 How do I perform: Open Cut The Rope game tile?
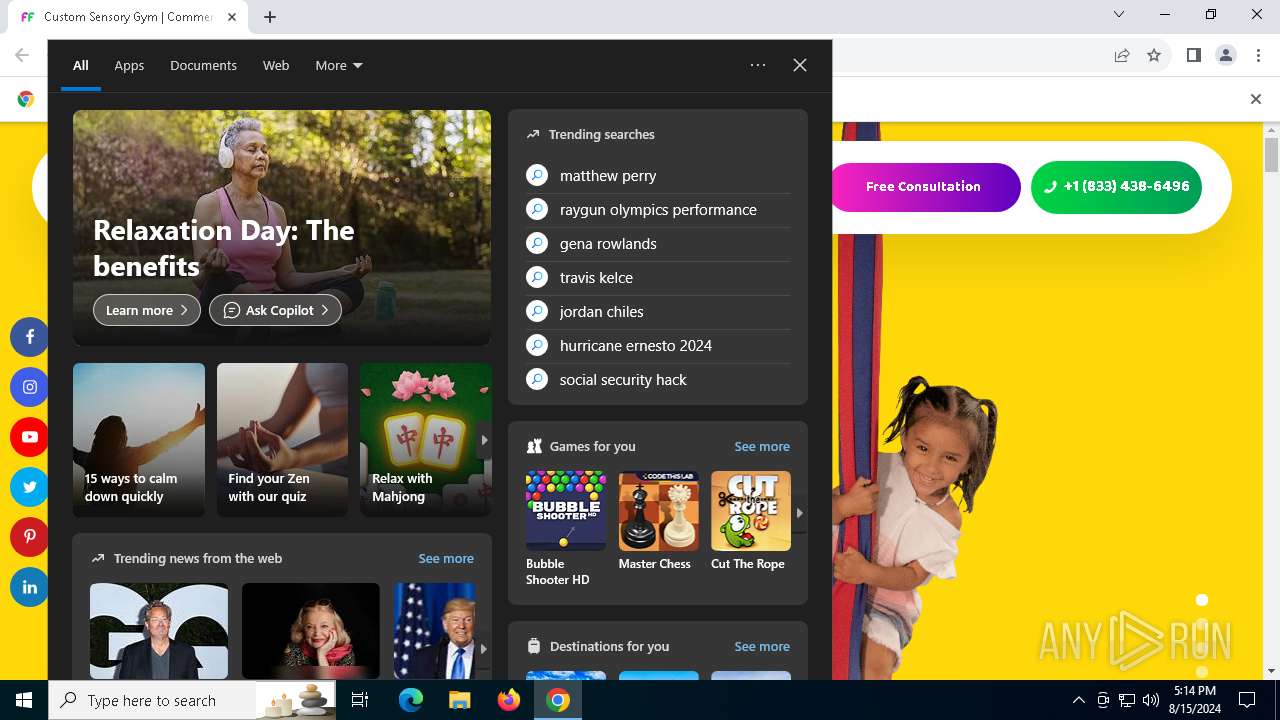tap(750, 521)
